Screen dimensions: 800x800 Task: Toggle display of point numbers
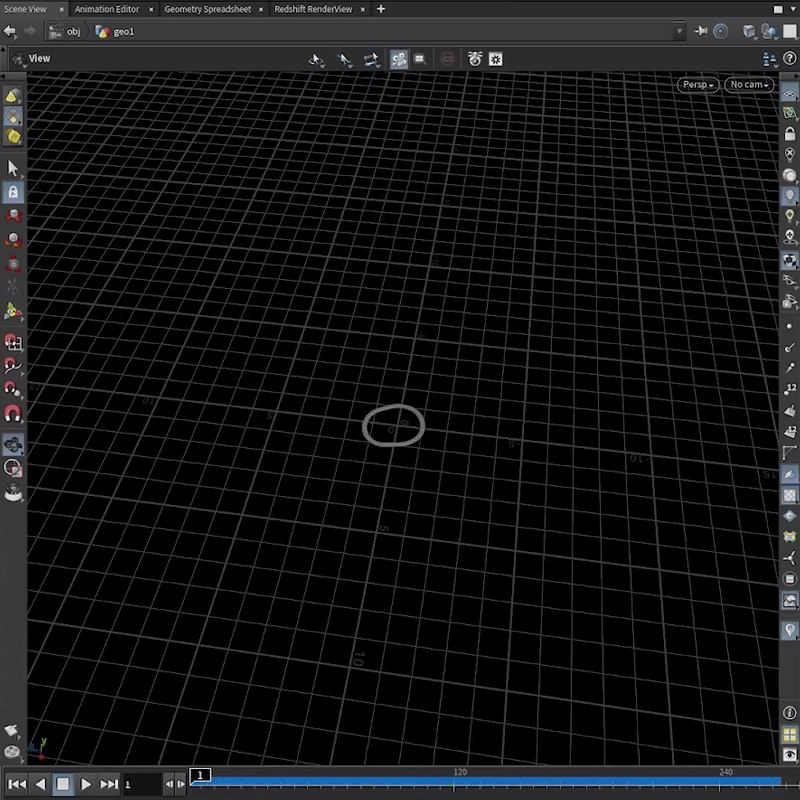pyautogui.click(x=790, y=389)
